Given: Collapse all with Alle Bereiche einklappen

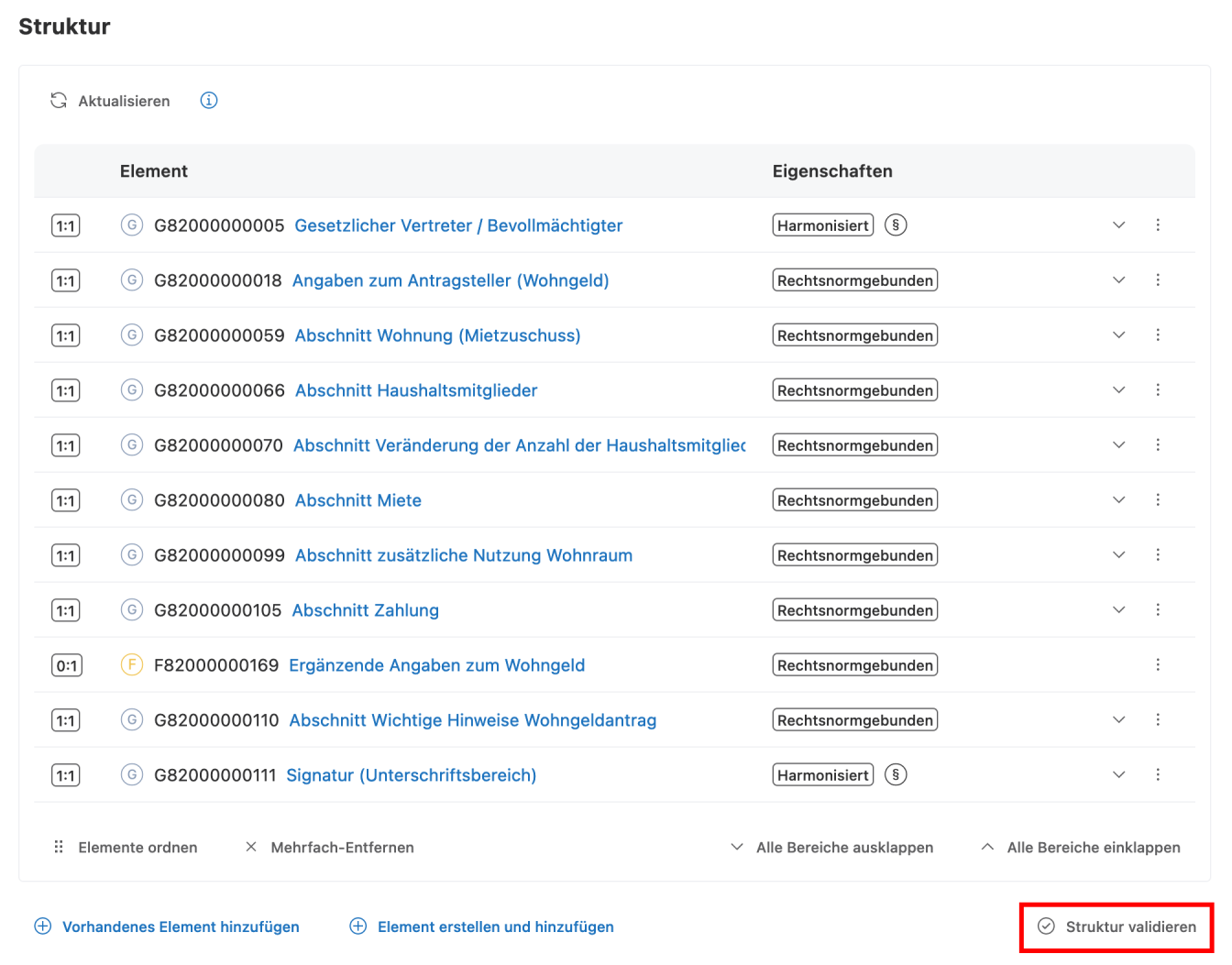Looking at the screenshot, I should (1081, 848).
